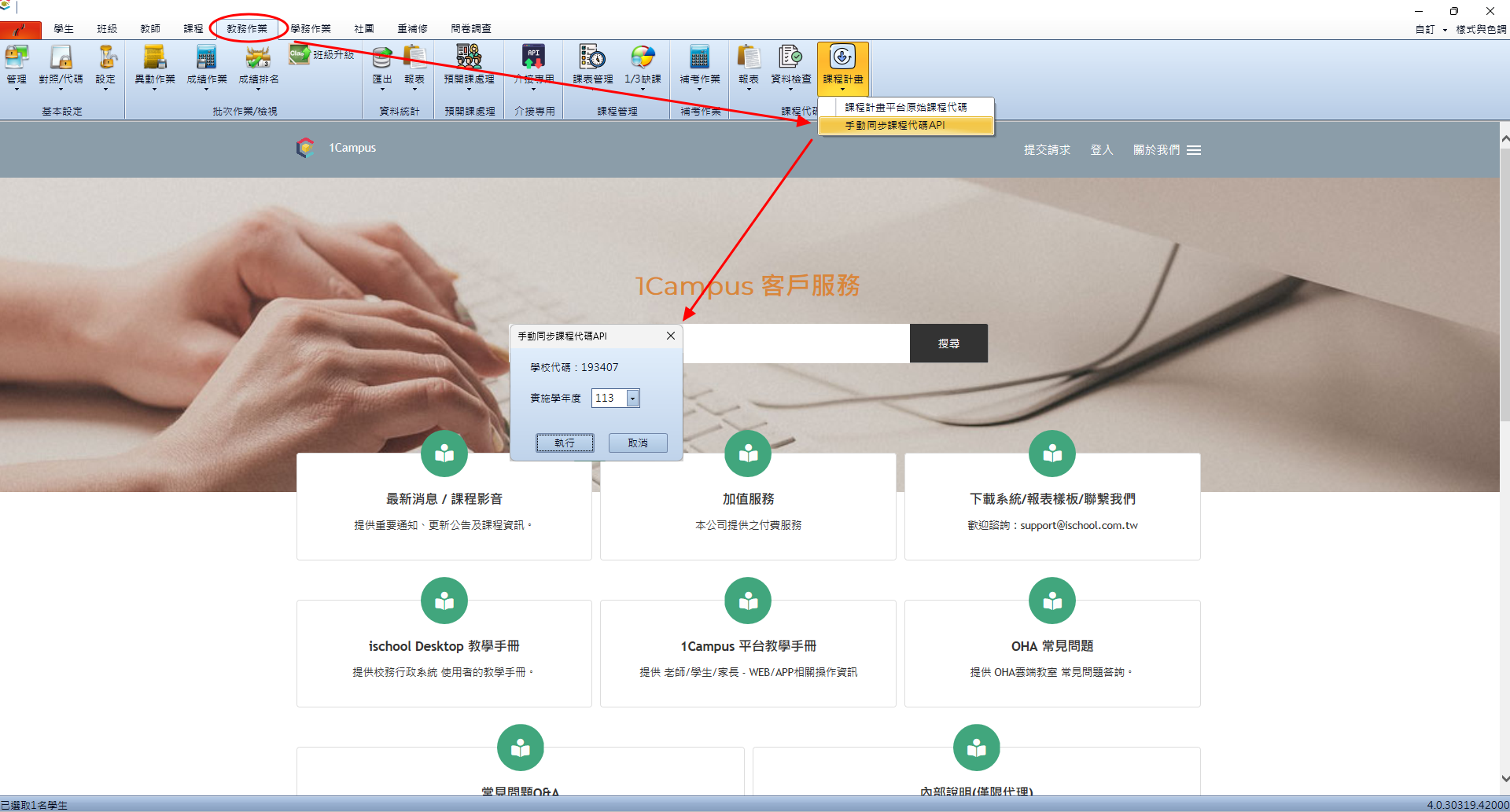Open the 自訂 dropdown arrow at top right
This screenshot has height=812, width=1510.
pos(1445,30)
